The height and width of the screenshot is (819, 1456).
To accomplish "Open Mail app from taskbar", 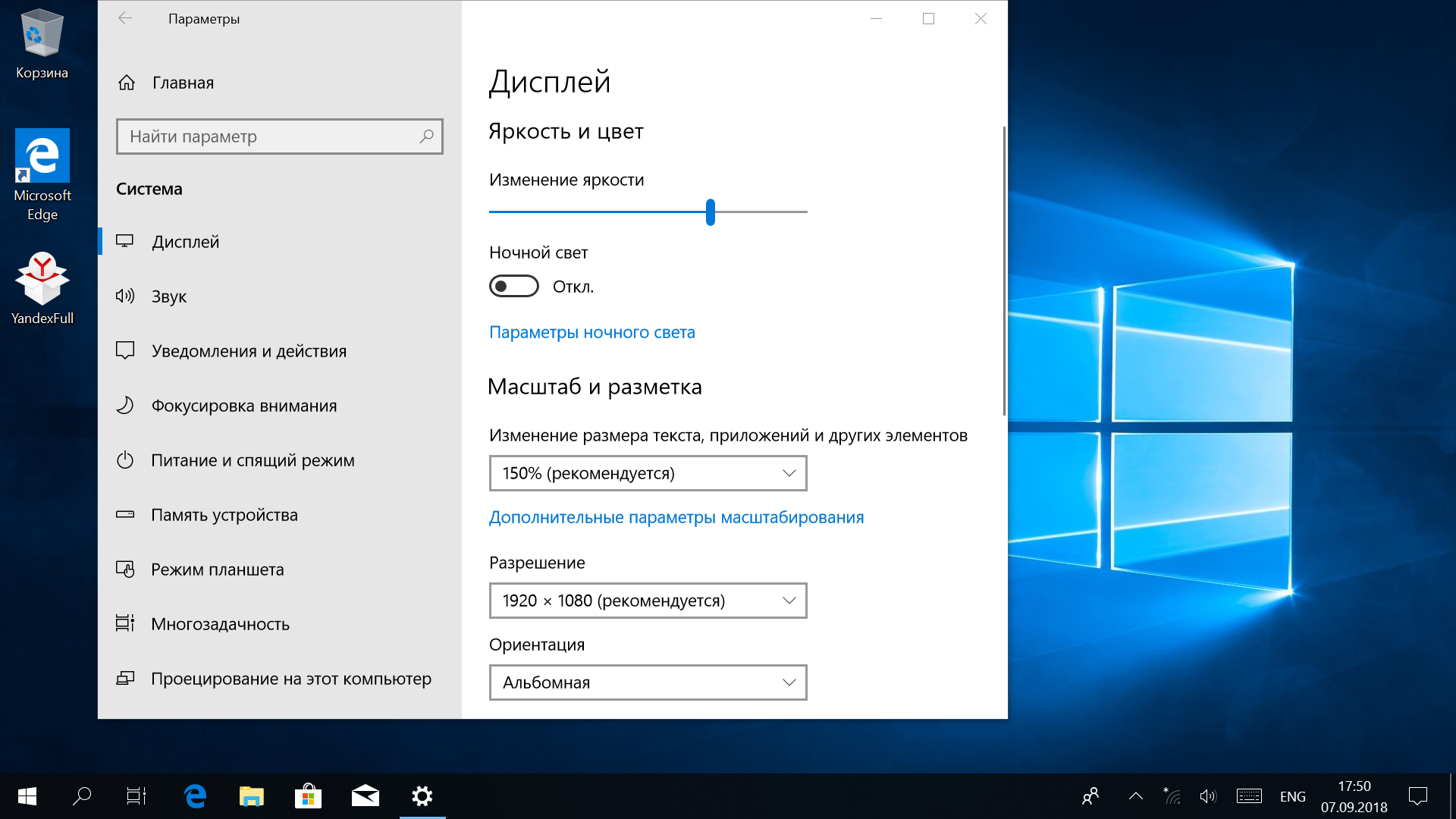I will point(366,796).
